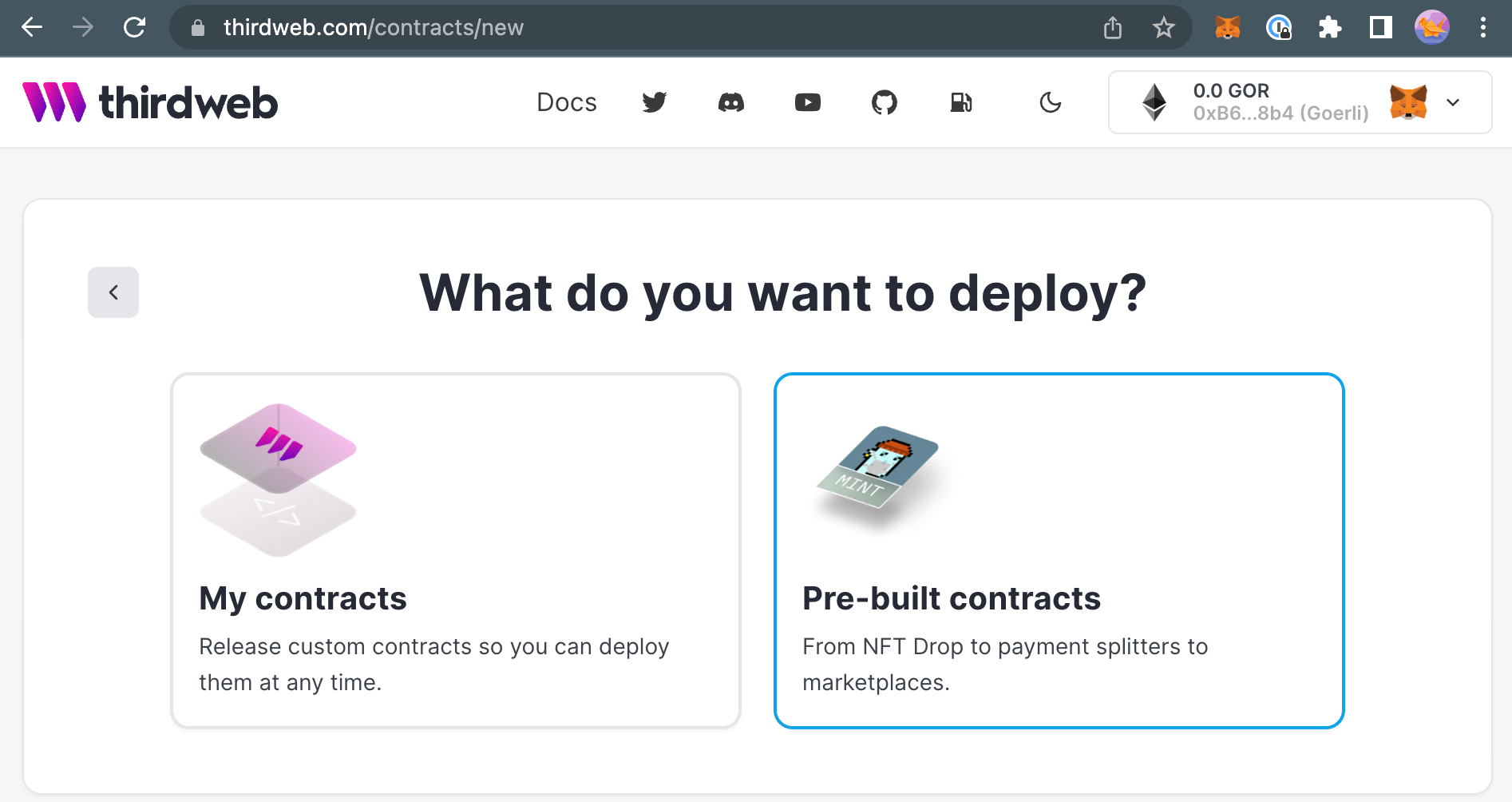Click the thirdweb logo
The image size is (1512, 802).
150,101
